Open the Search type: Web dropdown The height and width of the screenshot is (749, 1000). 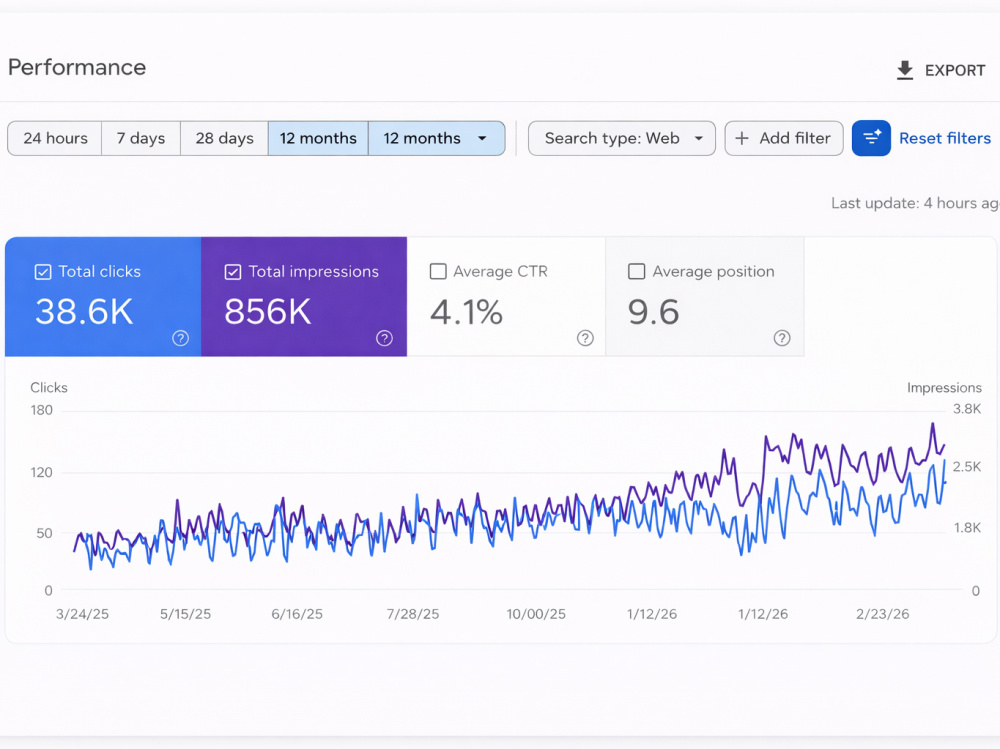[x=622, y=138]
